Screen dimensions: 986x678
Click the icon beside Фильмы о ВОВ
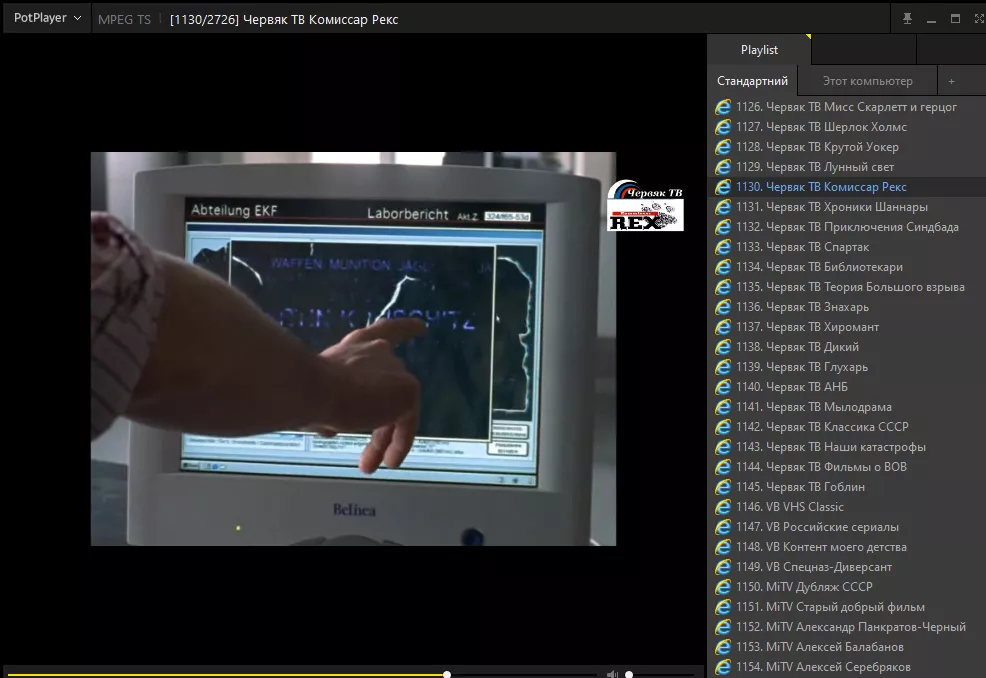click(x=723, y=467)
